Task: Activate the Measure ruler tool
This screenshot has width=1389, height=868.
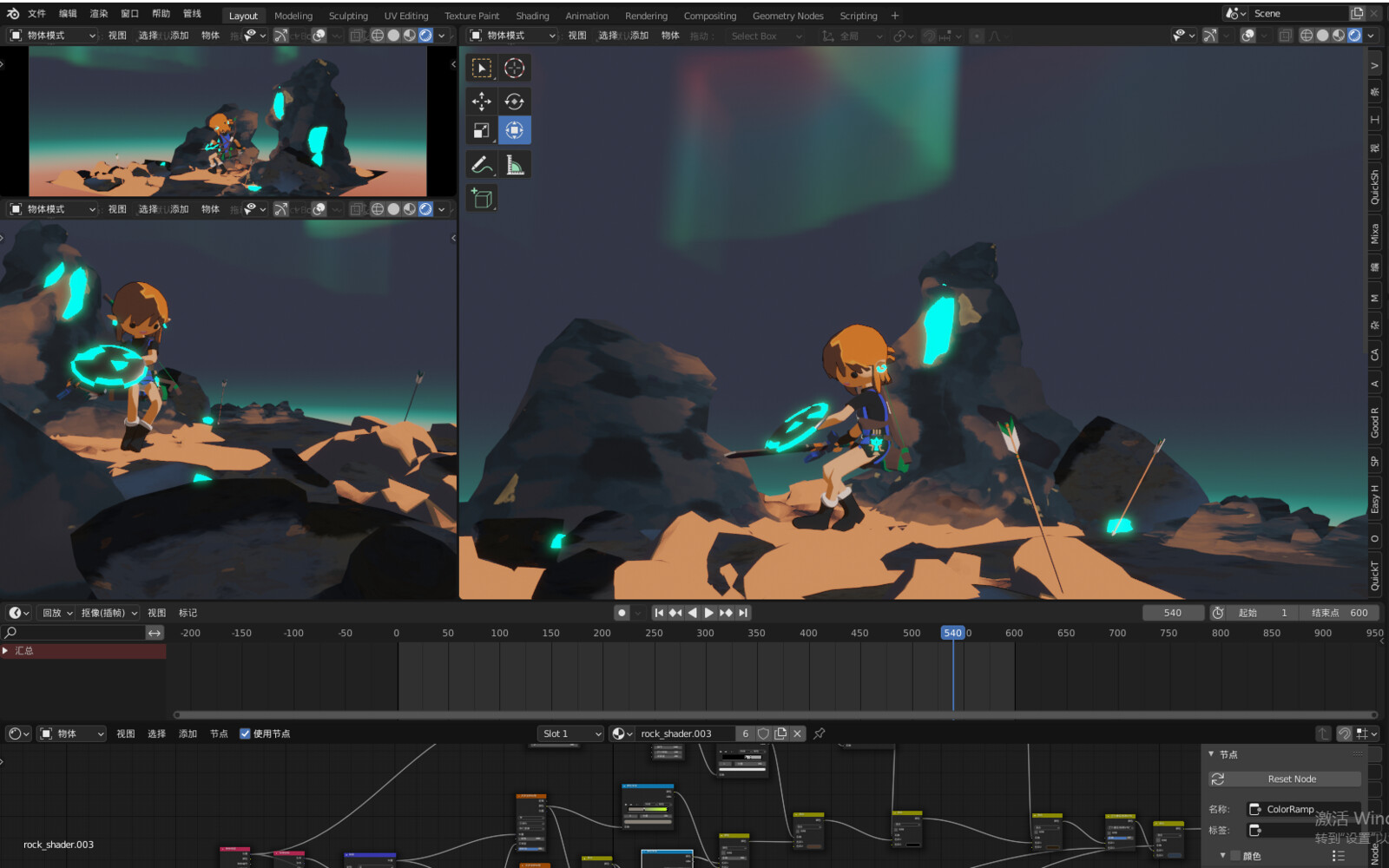Action: [514, 165]
